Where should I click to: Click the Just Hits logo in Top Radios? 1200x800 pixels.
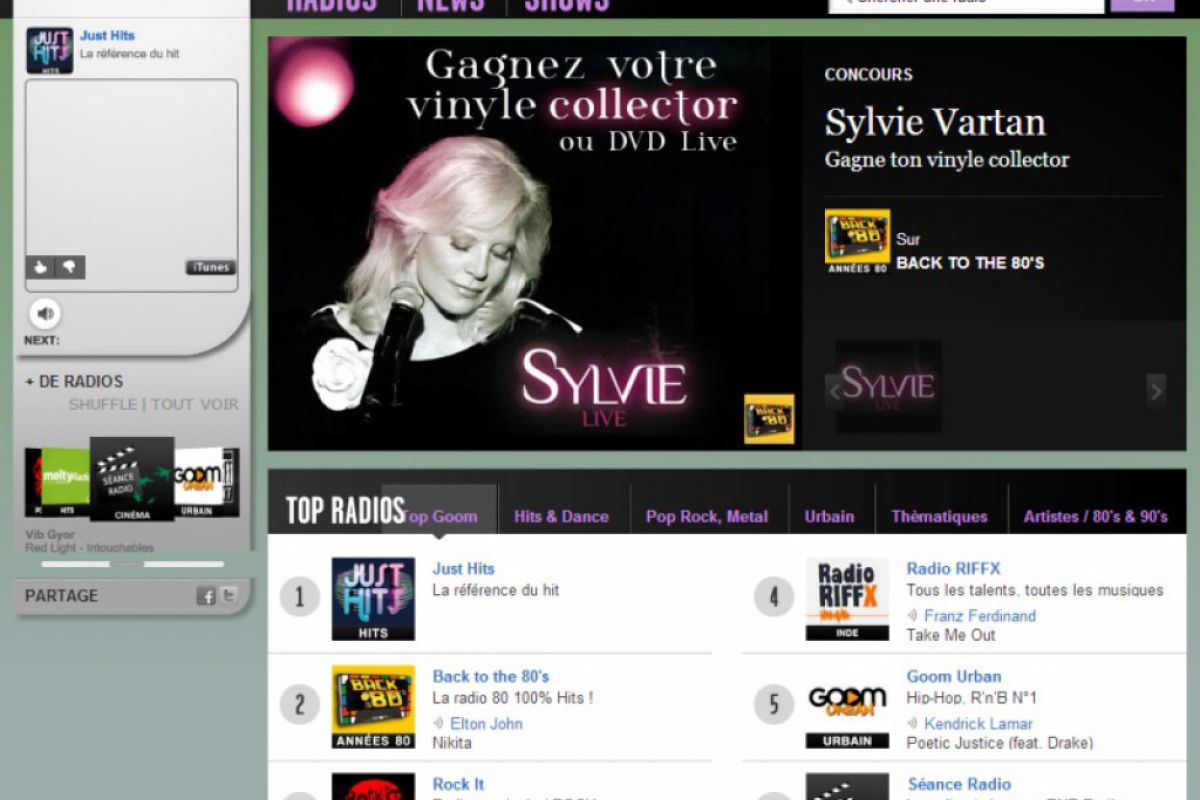point(373,598)
